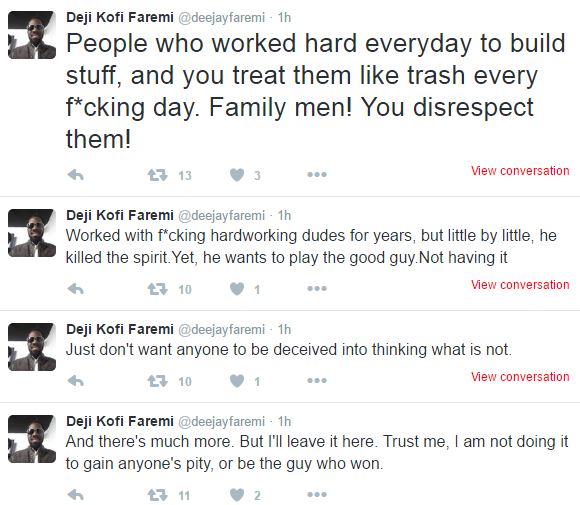This screenshot has height=505, width=580.
Task: Like the 'Just don't want anyone' tweet
Action: (237, 381)
